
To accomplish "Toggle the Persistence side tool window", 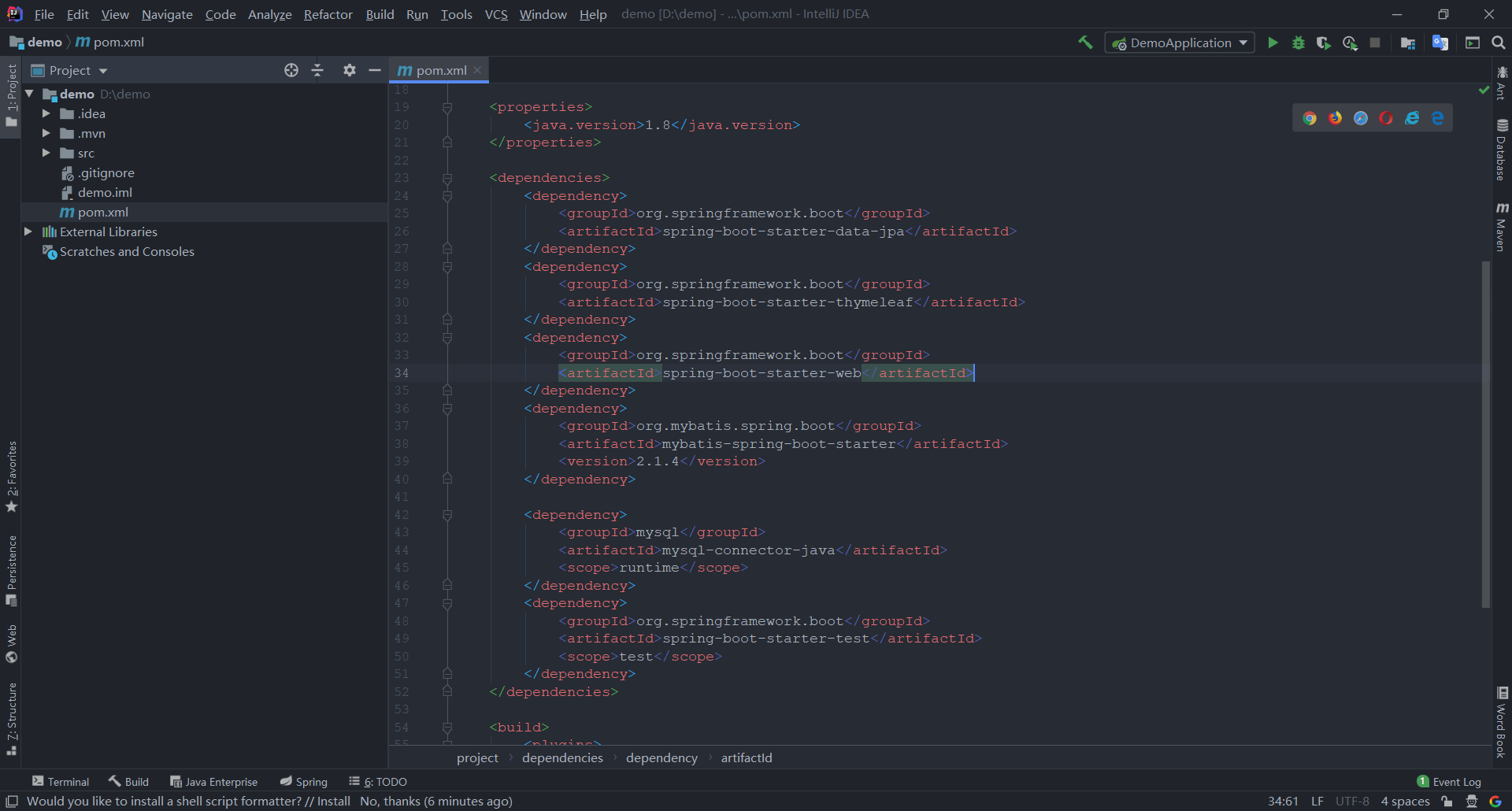I will tap(11, 571).
